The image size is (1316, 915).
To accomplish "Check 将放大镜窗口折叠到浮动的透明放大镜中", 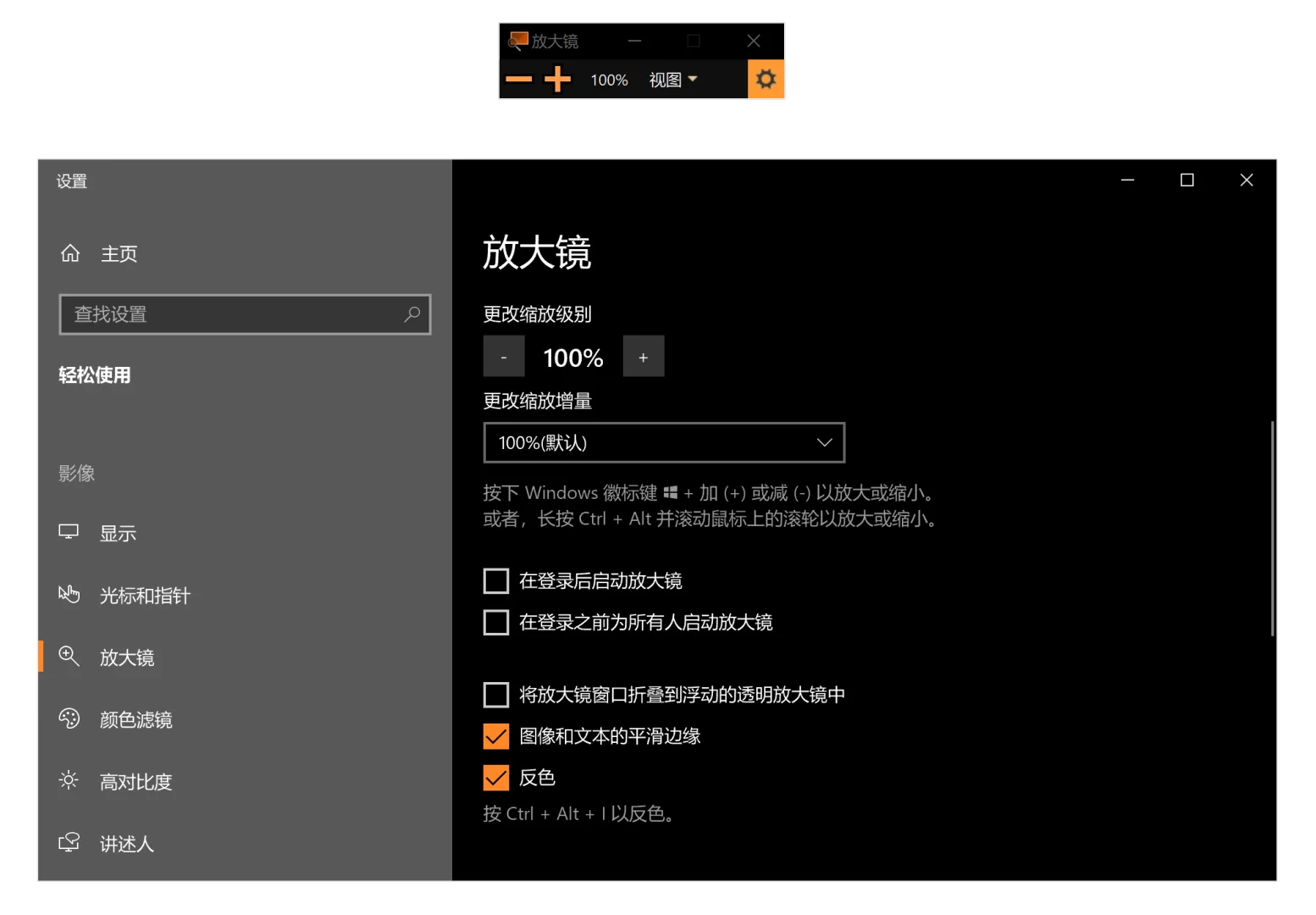I will pyautogui.click(x=496, y=695).
